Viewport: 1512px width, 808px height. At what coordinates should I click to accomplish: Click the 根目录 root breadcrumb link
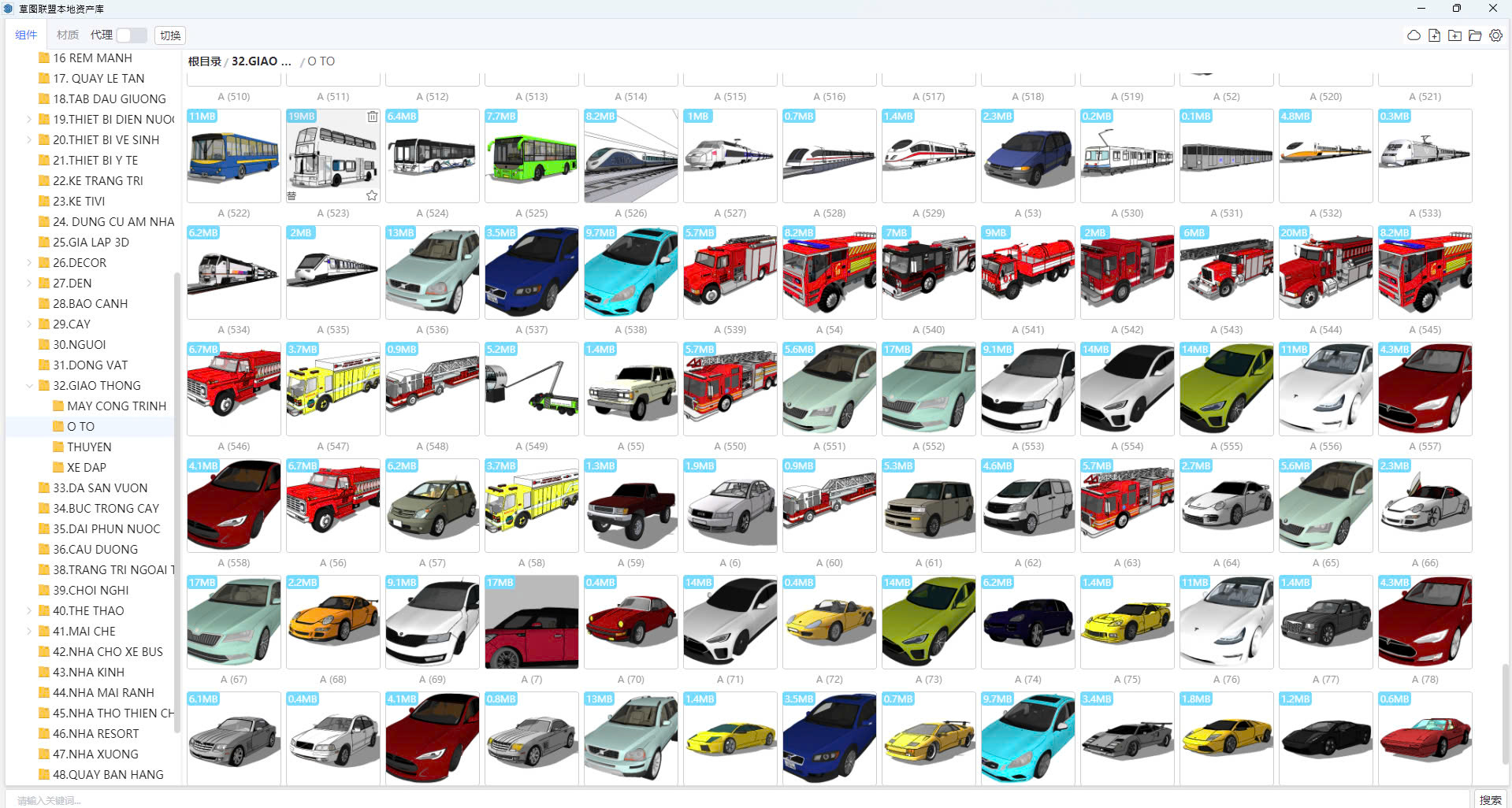pos(204,61)
